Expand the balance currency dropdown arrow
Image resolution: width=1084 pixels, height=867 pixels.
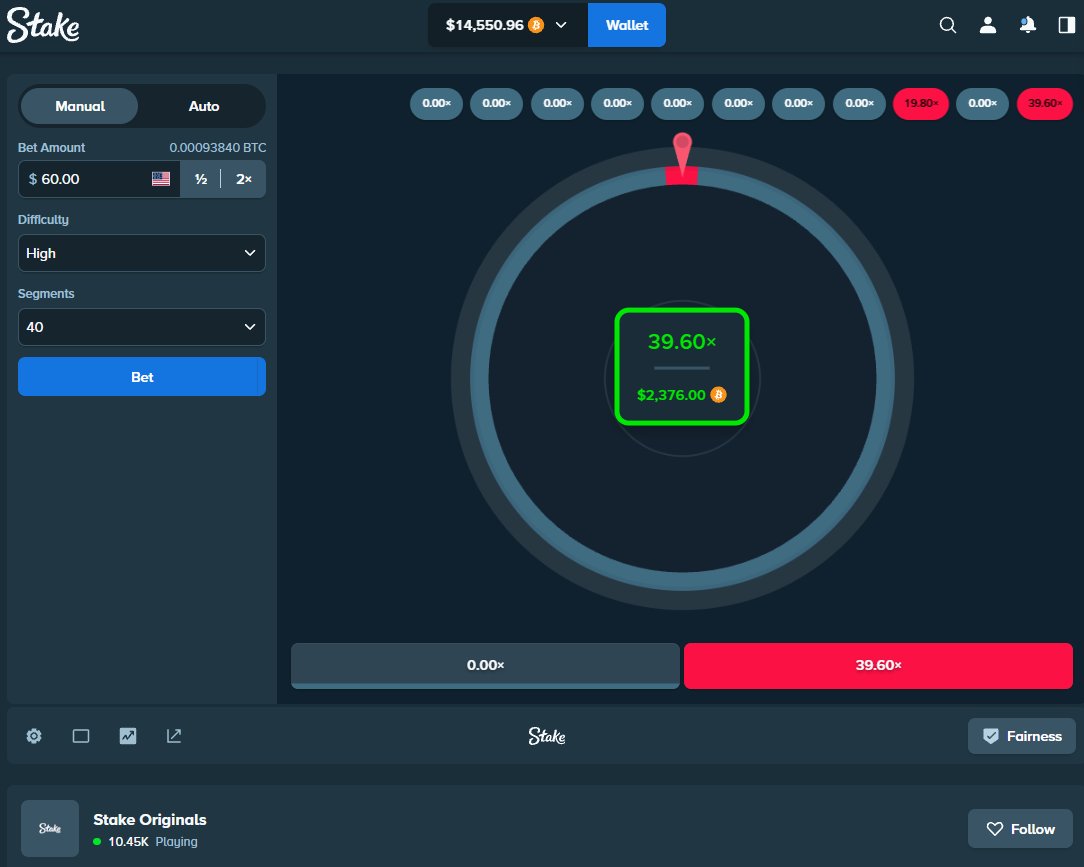(561, 26)
